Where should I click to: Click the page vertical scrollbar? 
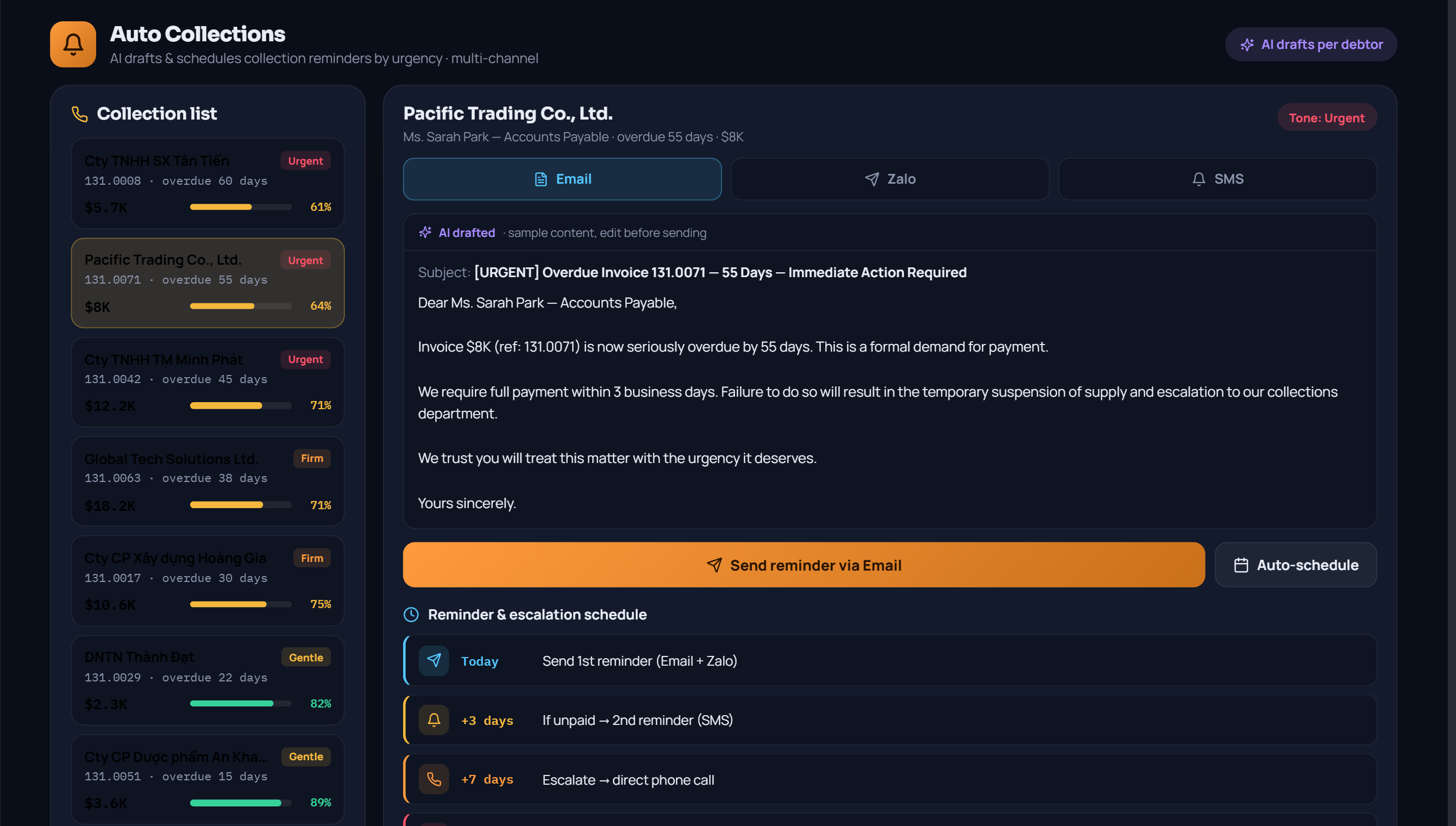1452,413
